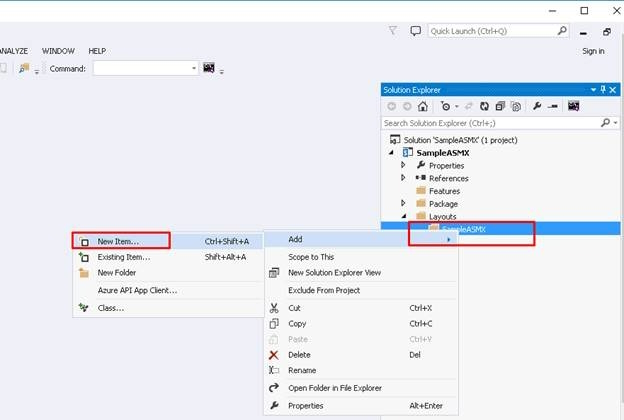Click the last icon on the Solution Explorer toolbar
This screenshot has height=420, width=624.
(x=573, y=106)
